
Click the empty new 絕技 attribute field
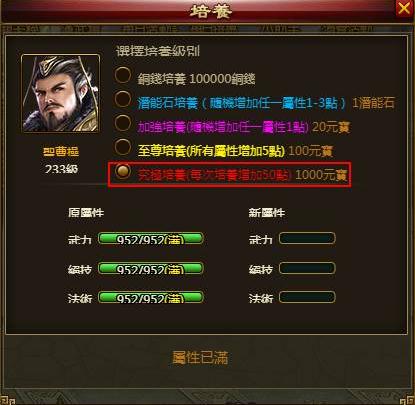click(x=307, y=268)
